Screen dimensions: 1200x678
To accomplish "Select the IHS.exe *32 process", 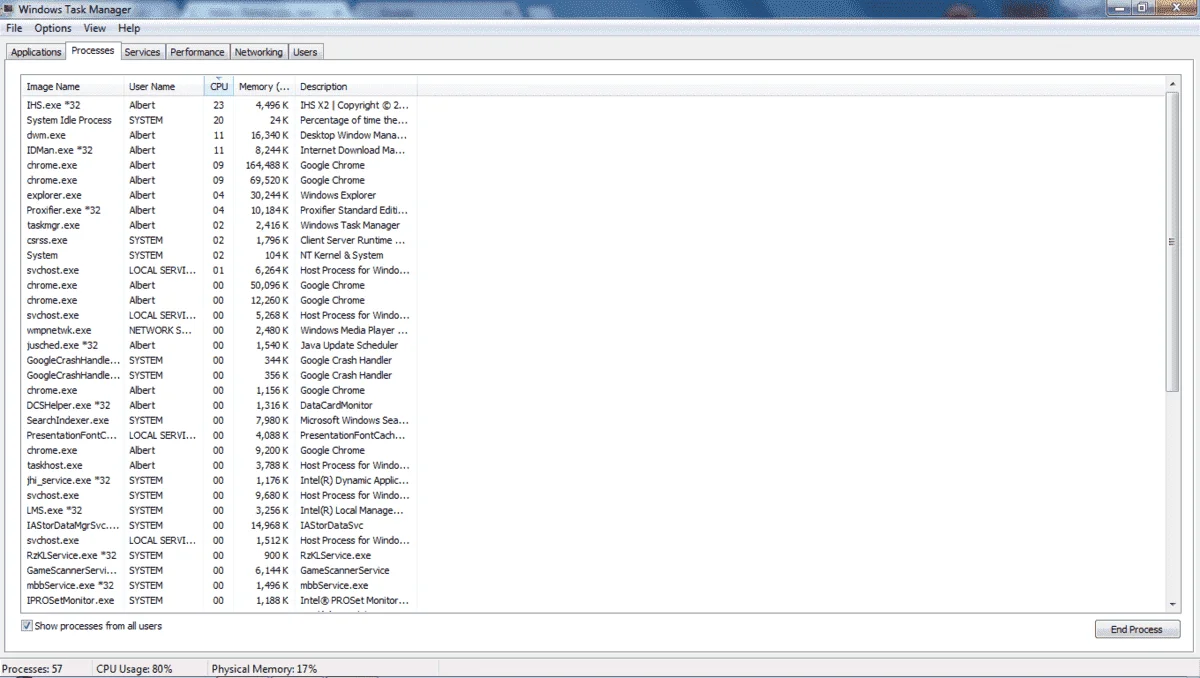I will click(219, 104).
